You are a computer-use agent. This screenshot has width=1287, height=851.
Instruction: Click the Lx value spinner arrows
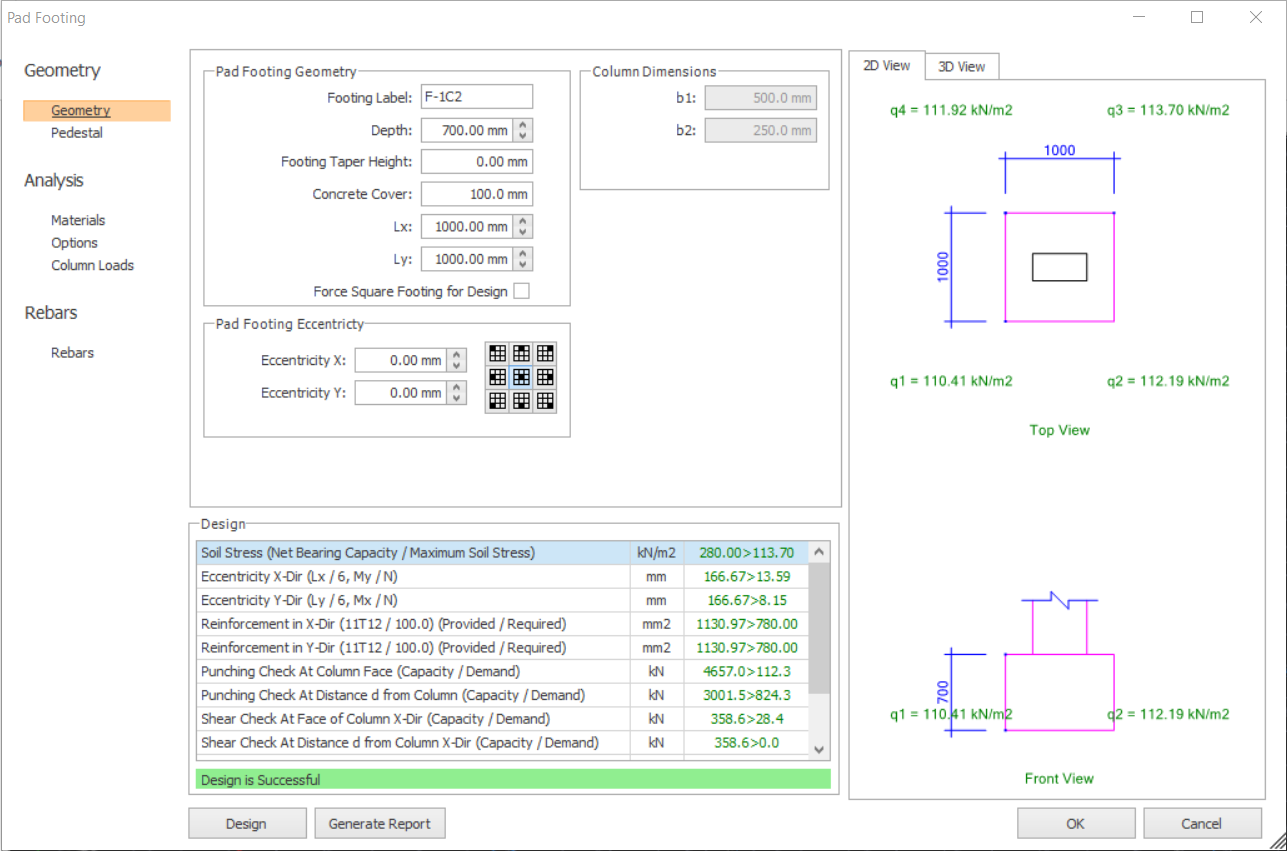525,227
